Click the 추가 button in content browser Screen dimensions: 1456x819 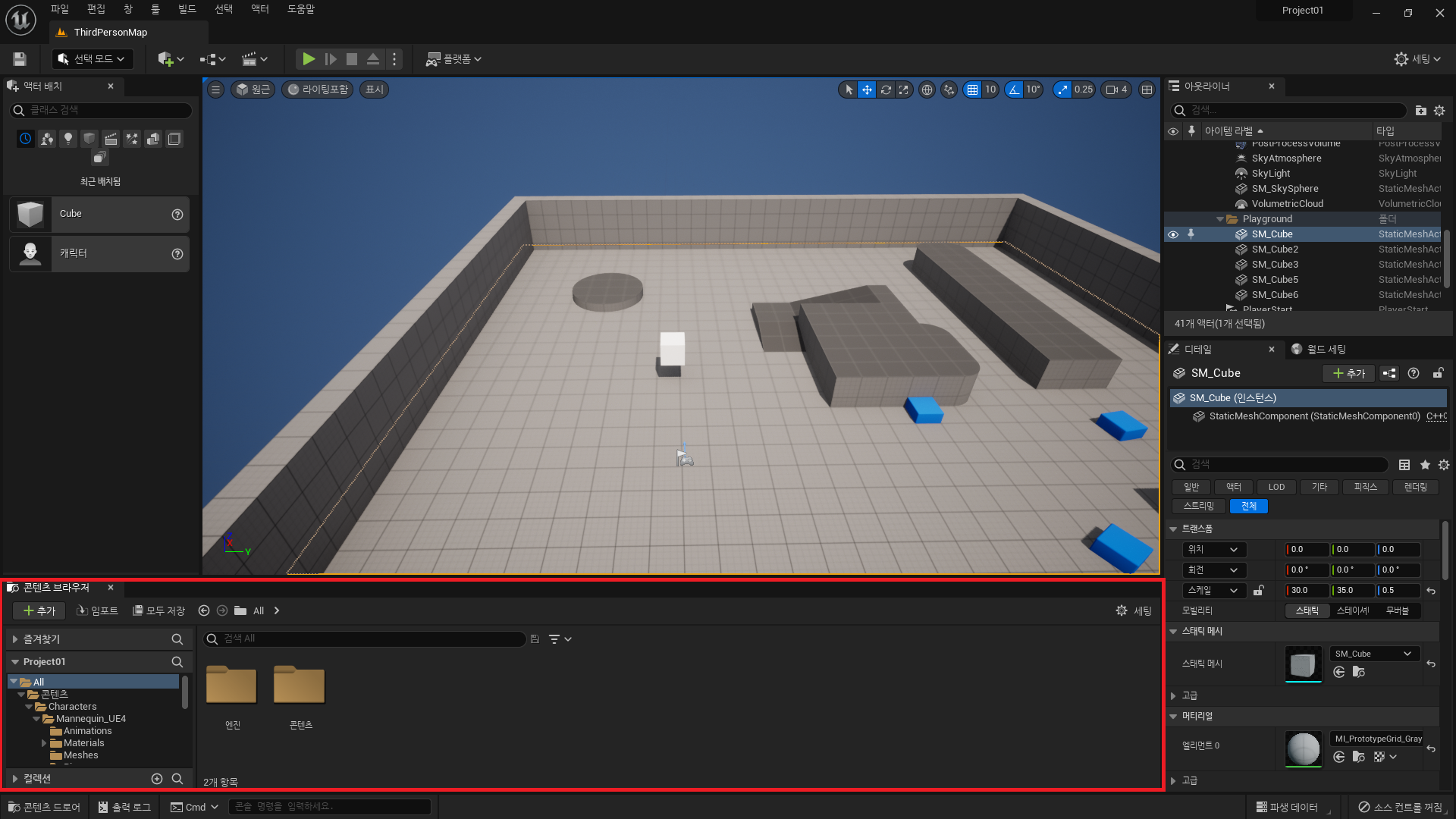39,610
